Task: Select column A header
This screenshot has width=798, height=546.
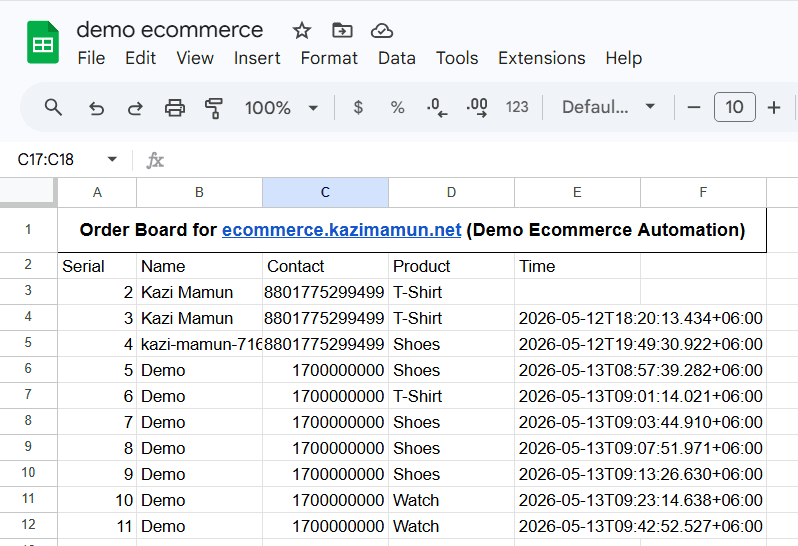Action: 97,192
